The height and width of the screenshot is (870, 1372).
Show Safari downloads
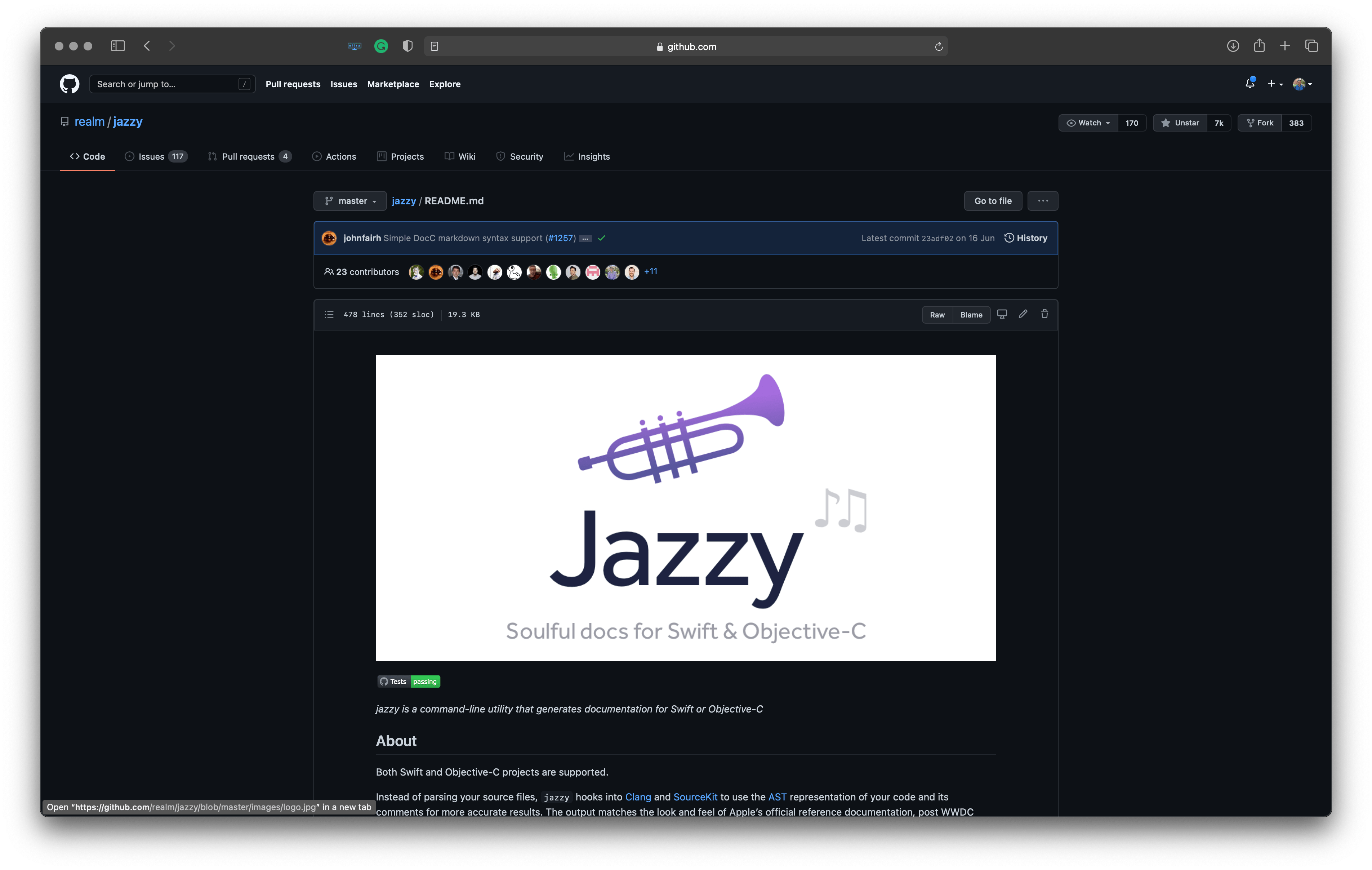(x=1233, y=46)
